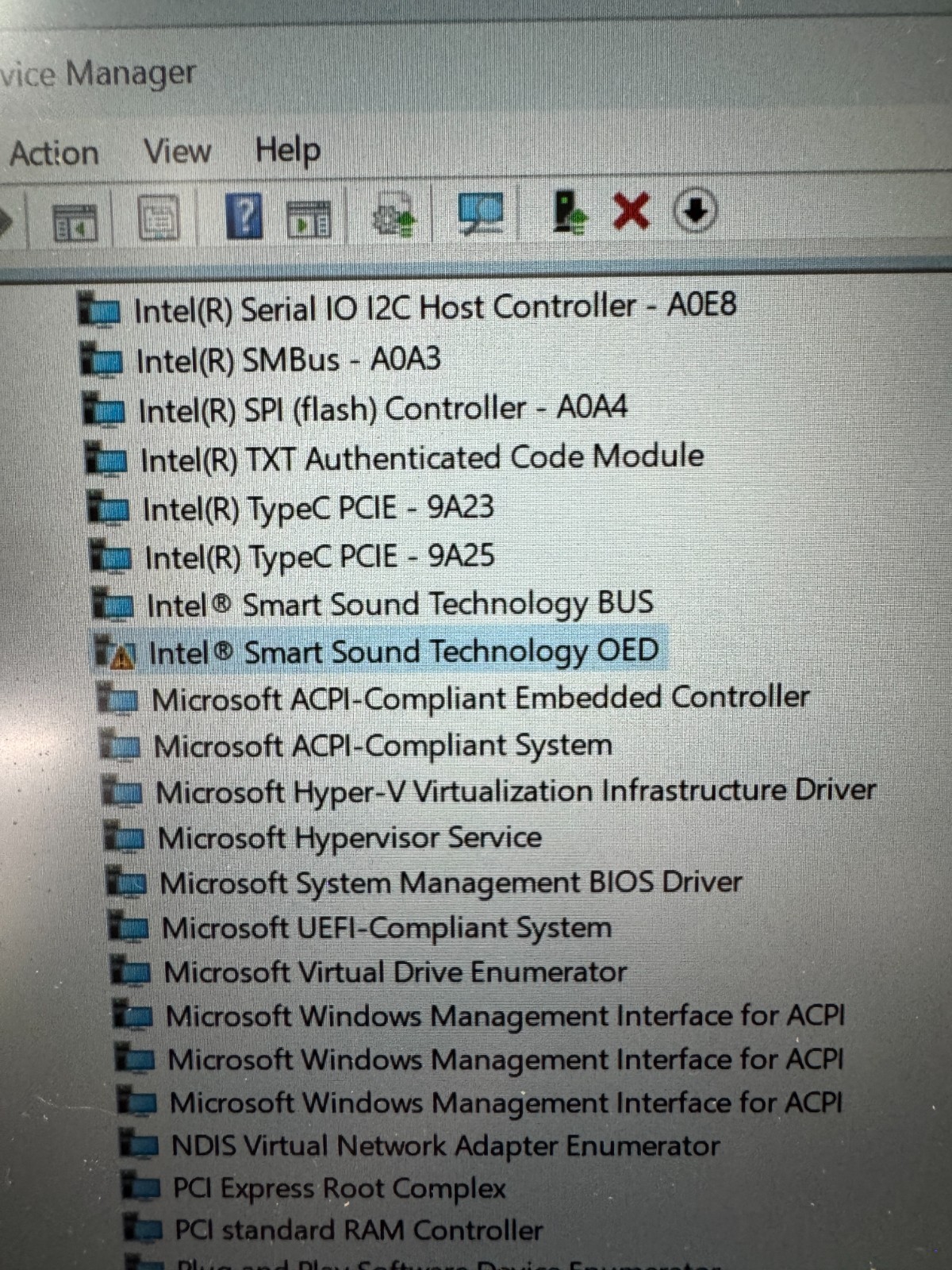
Task: Select PCI standard RAM Controller
Action: 359,1230
